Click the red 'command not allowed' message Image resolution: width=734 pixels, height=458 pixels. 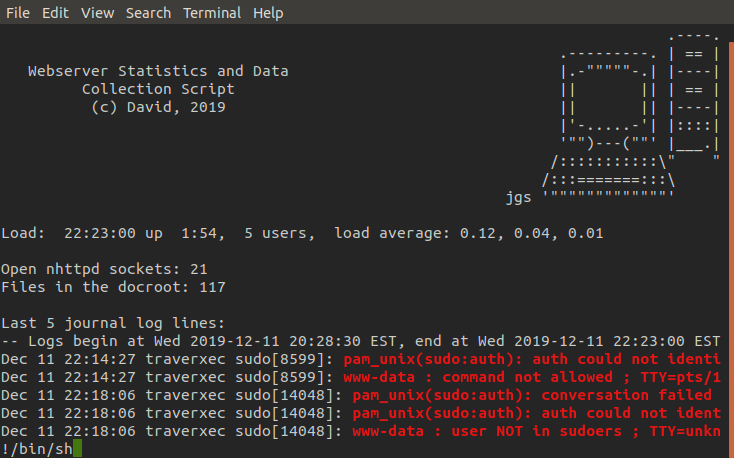tap(531, 377)
